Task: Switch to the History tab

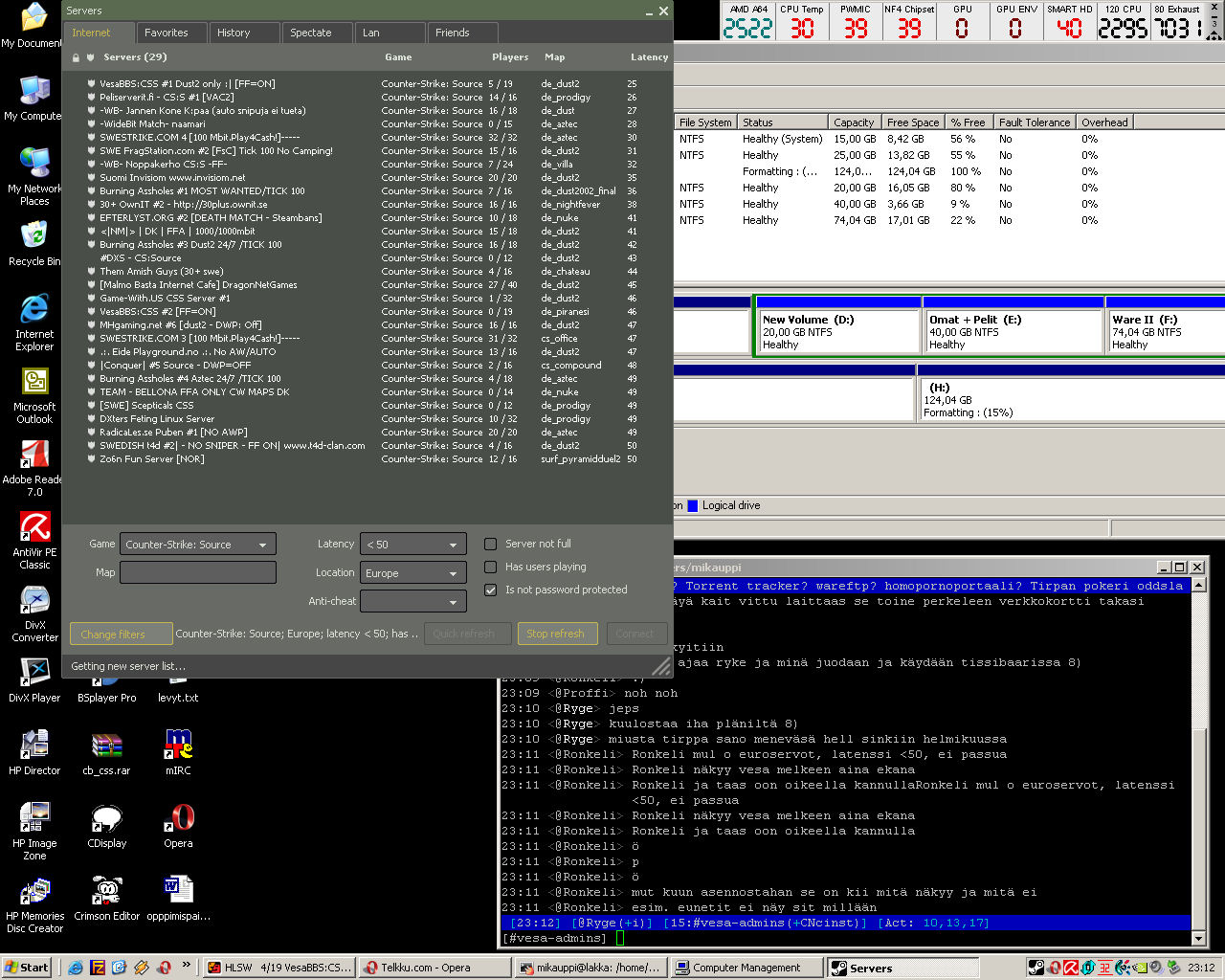Action: (243, 33)
